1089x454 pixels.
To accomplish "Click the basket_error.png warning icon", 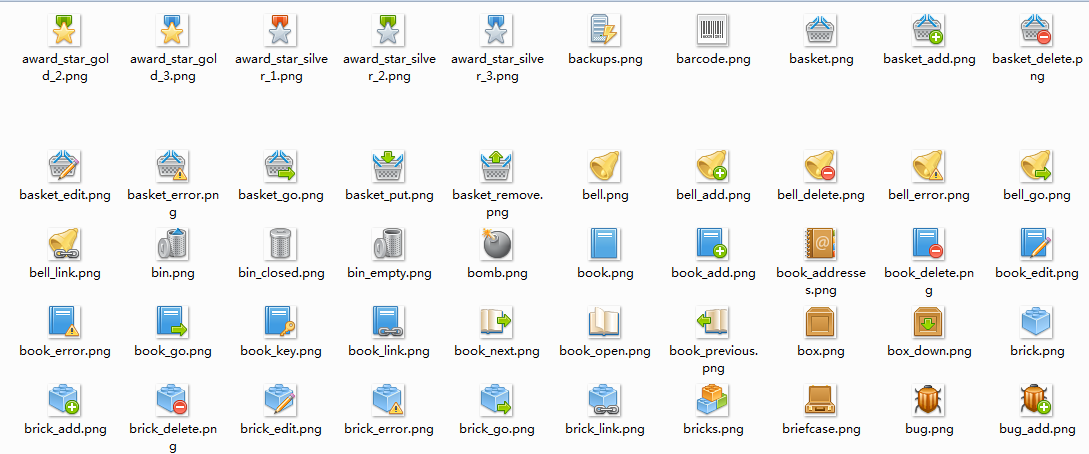I will coord(173,165).
